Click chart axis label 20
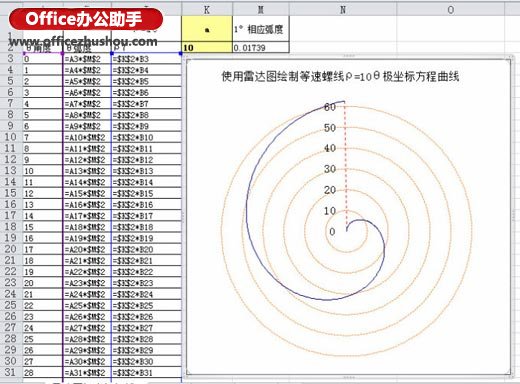Image resolution: width=520 pixels, height=384 pixels. [x=330, y=190]
